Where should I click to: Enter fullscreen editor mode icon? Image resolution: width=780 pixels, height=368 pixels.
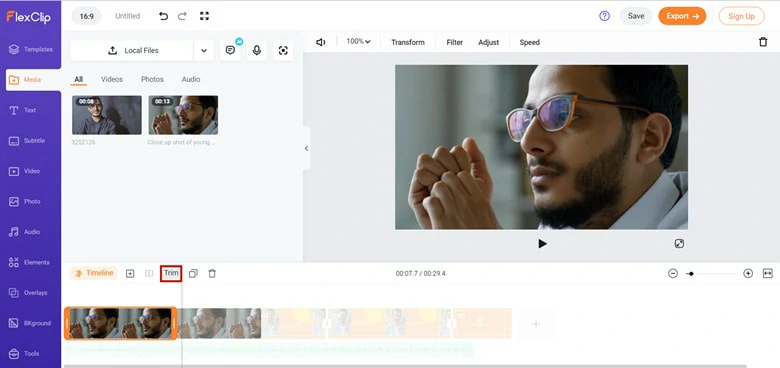point(204,16)
